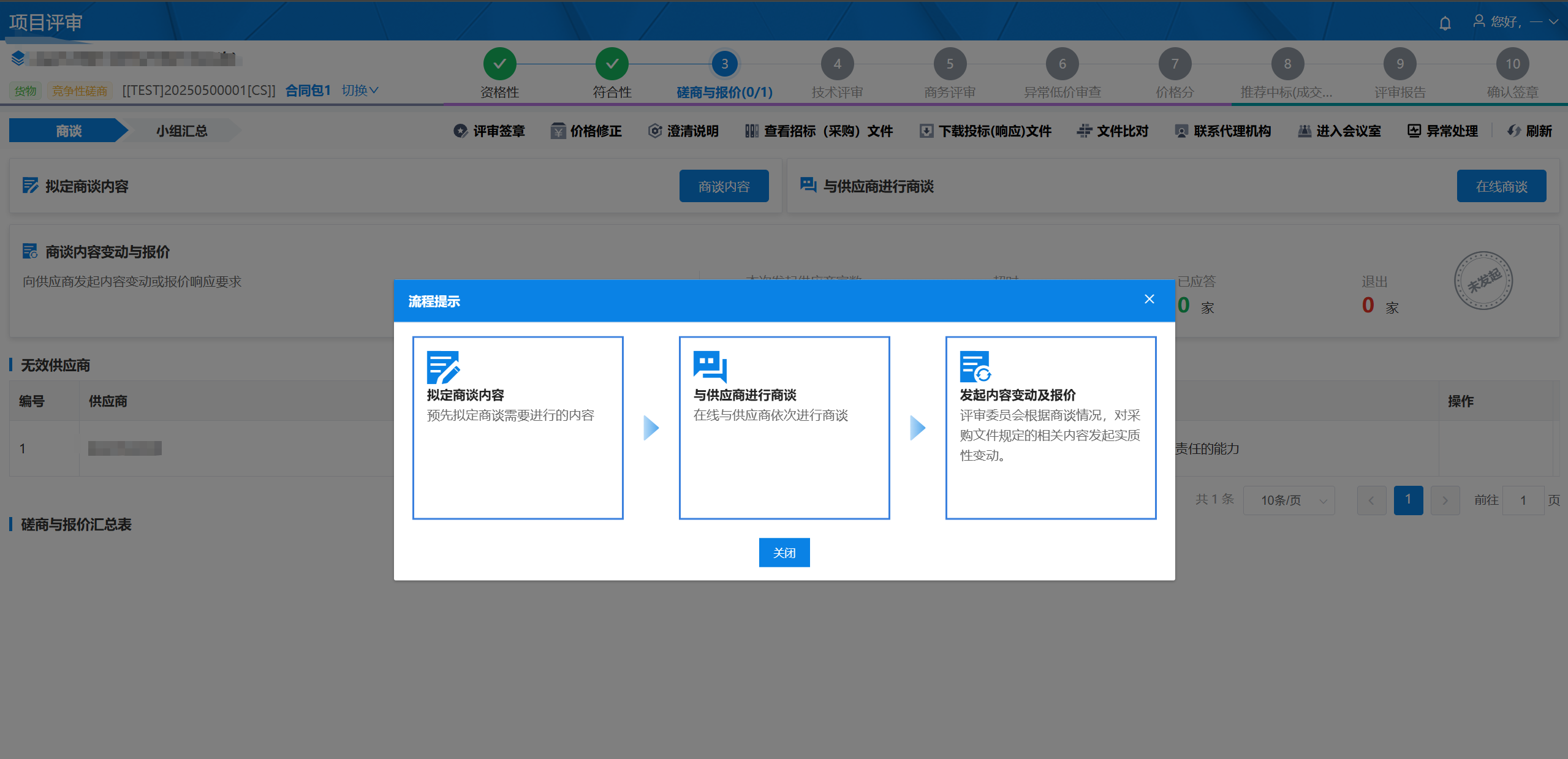
Task: Click 进入会议室 toolbar item
Action: tap(1339, 131)
